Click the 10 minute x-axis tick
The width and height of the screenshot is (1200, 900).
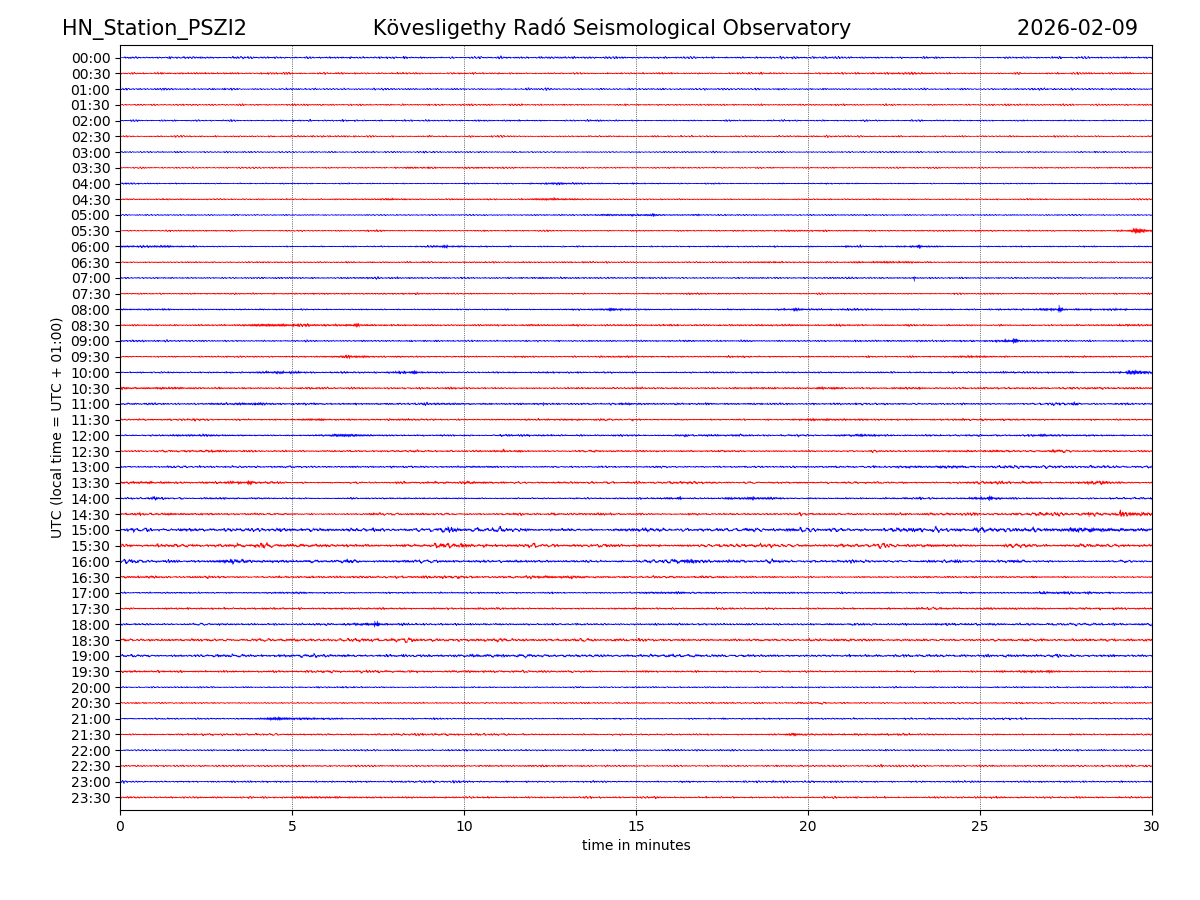464,827
